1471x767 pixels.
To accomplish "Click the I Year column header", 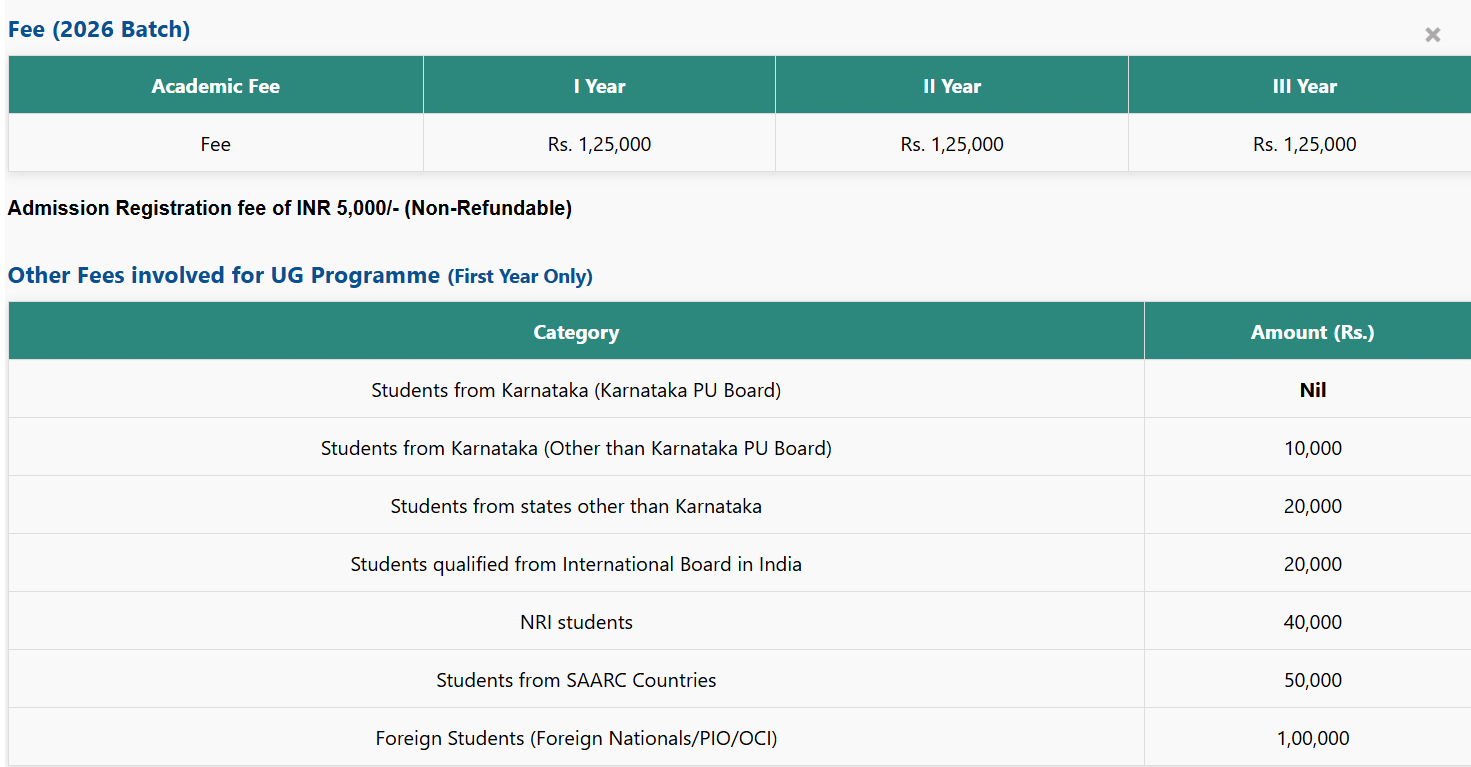I will click(599, 86).
